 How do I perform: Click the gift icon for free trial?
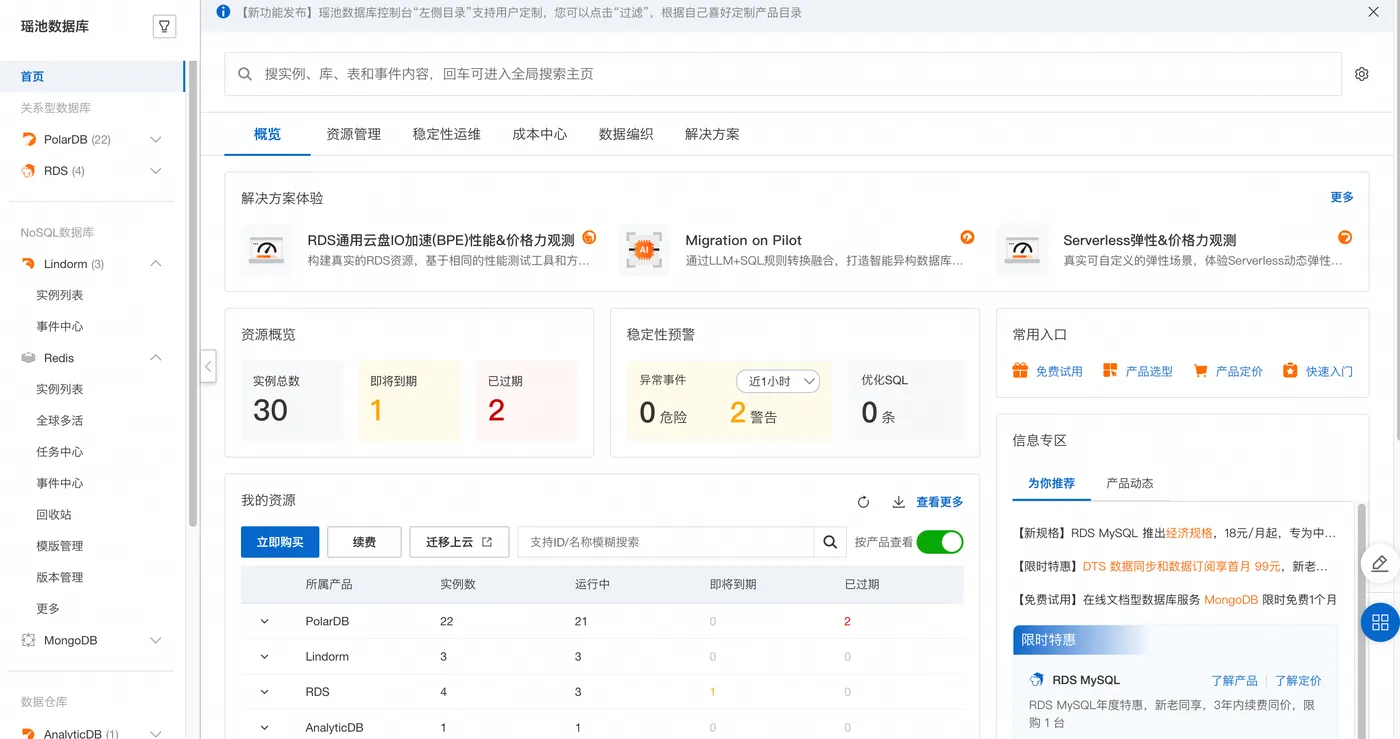(1020, 371)
